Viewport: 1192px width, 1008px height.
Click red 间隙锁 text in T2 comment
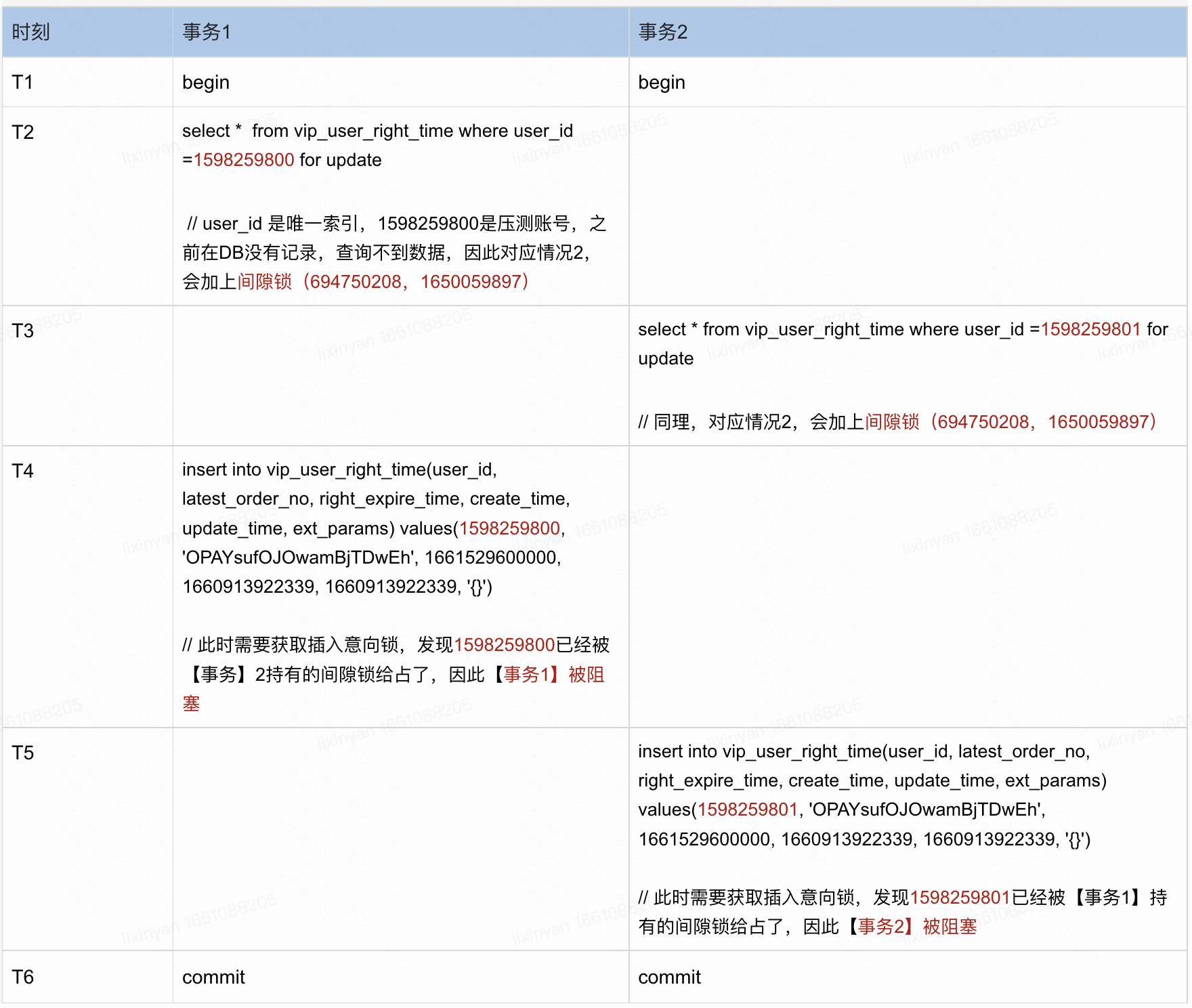[264, 281]
